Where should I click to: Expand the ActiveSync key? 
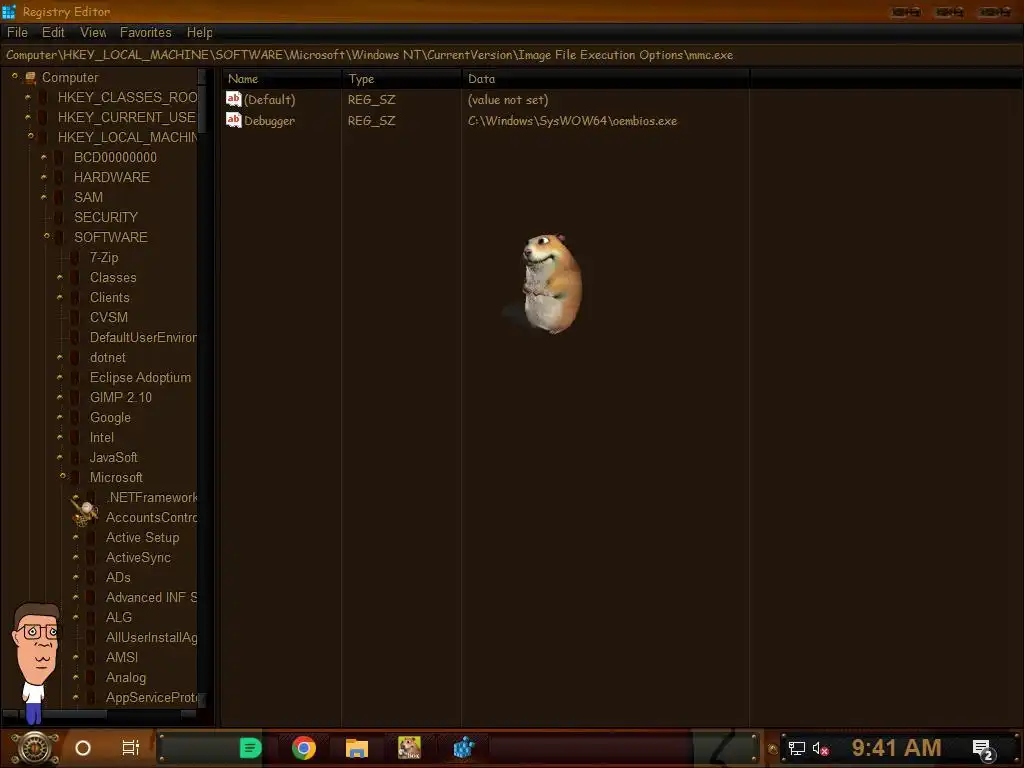76,557
